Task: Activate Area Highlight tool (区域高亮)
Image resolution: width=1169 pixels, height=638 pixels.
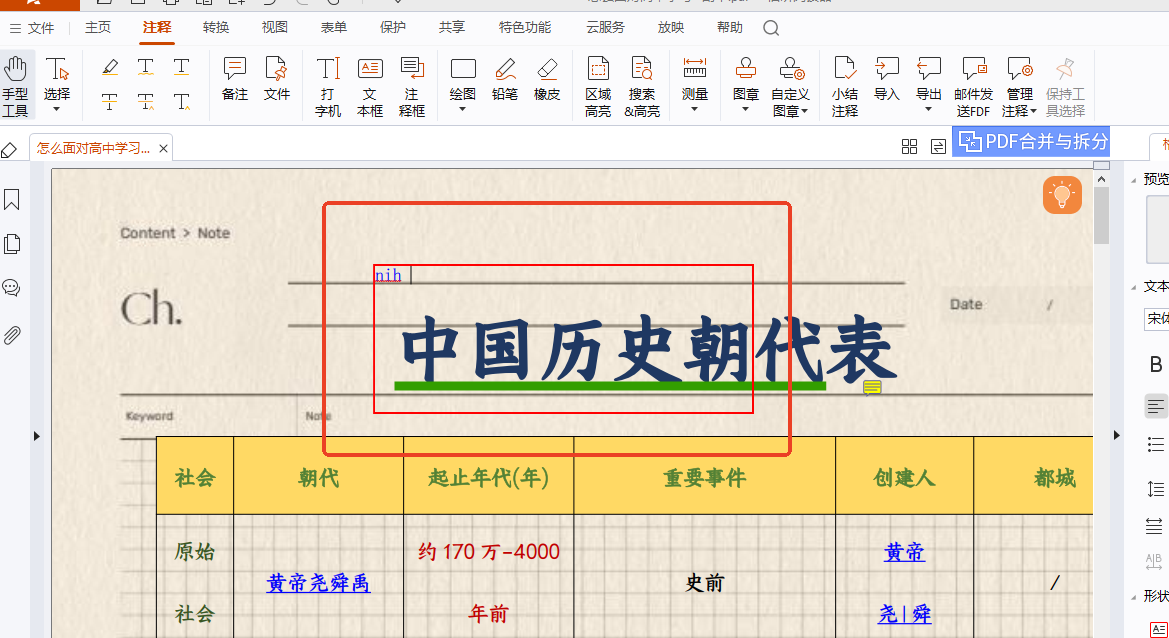Action: [598, 86]
